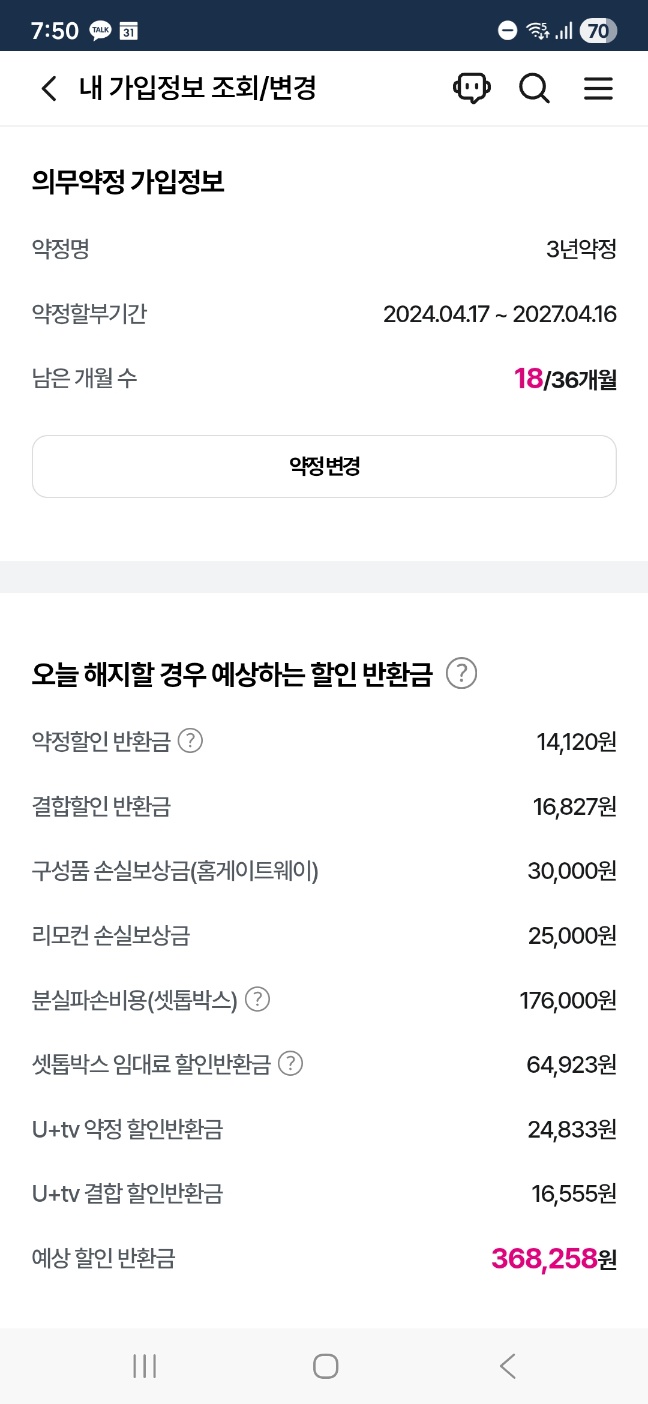Tap the back arrow in the header
Screen dimensions: 648x1404
coord(48,89)
